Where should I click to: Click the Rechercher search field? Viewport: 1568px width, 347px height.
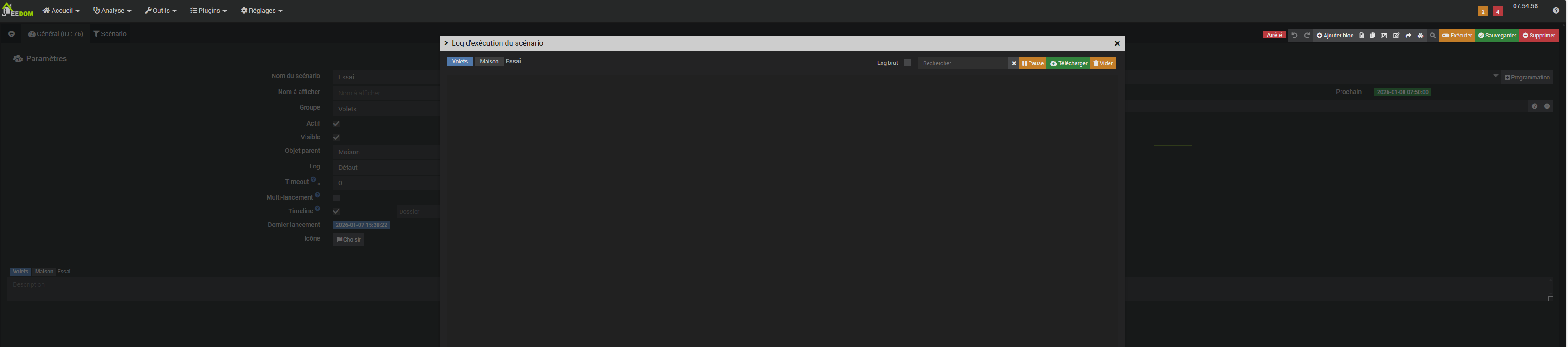tap(963, 63)
